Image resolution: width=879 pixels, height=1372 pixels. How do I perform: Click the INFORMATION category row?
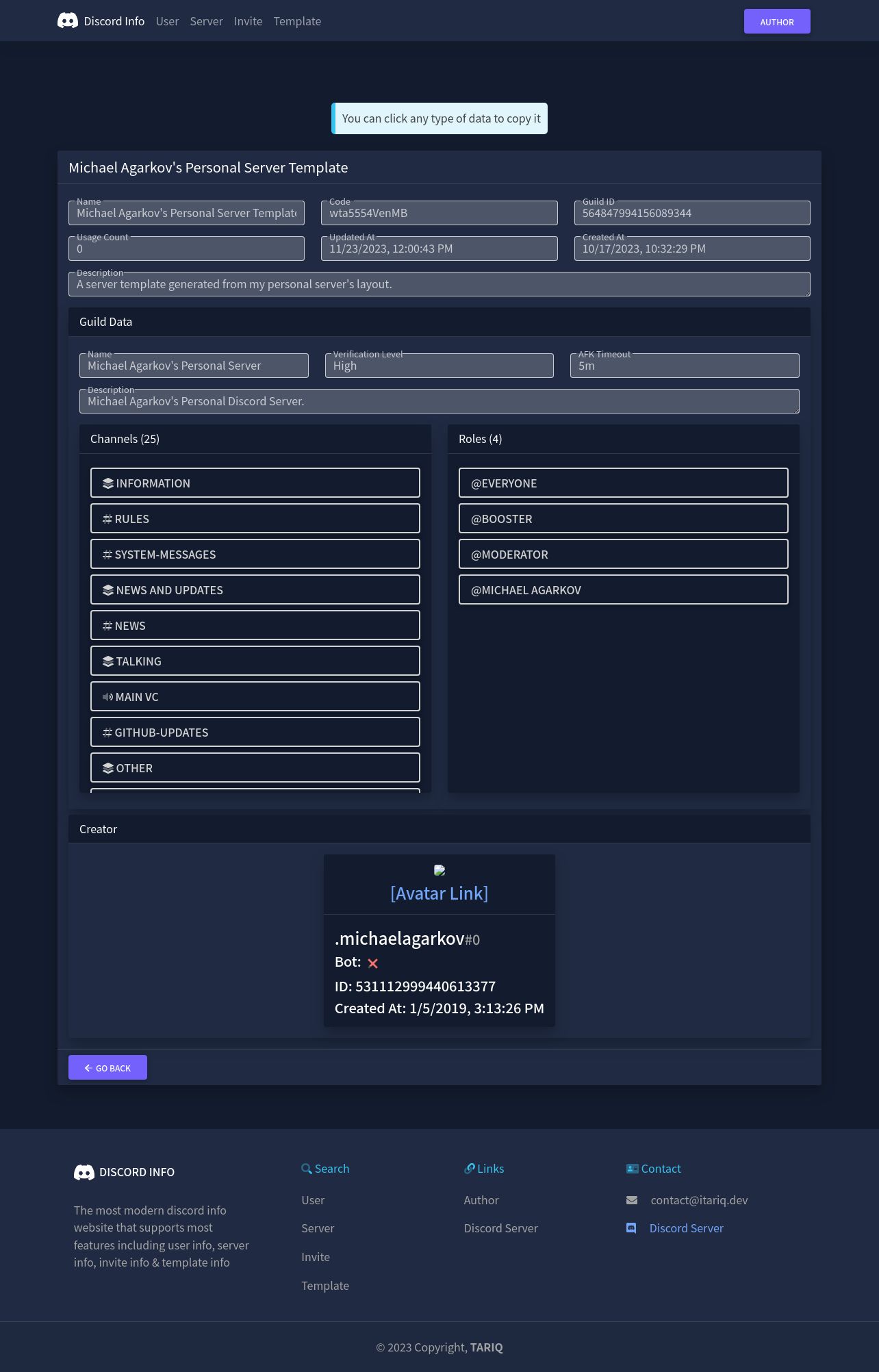255,483
